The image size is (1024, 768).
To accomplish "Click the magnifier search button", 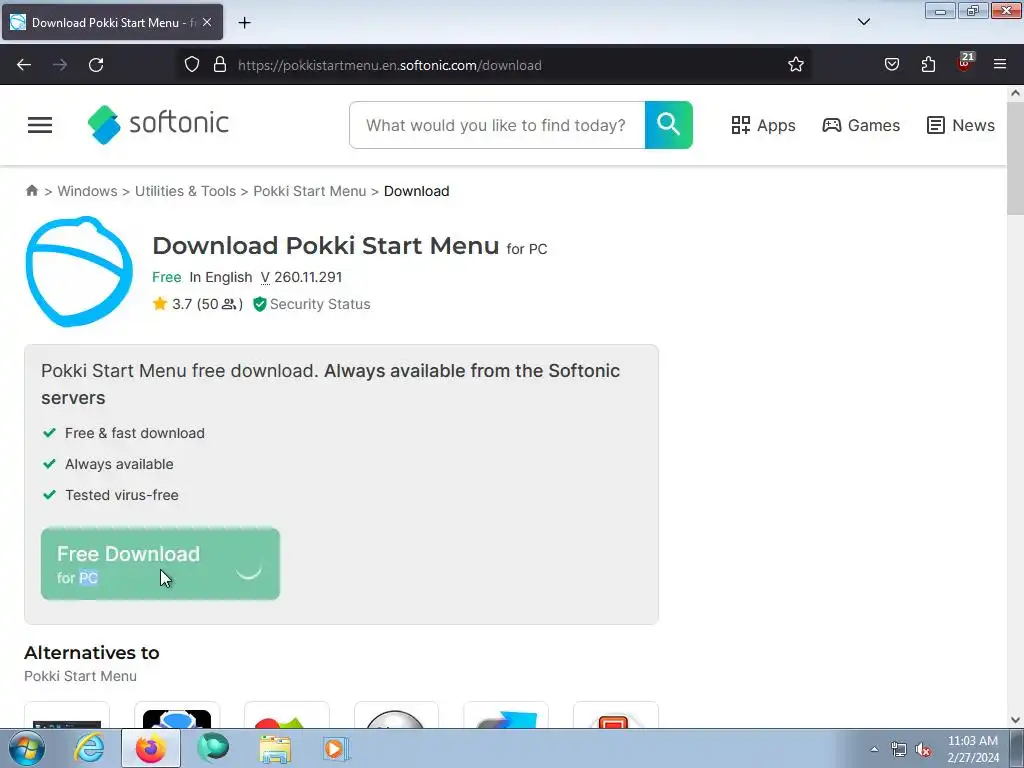I will [669, 125].
